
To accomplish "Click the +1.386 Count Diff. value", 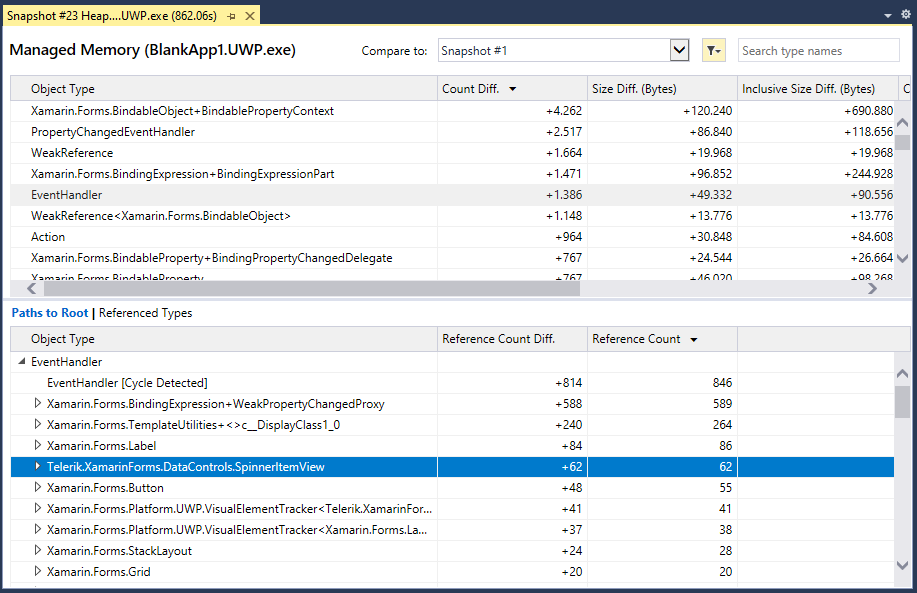I will tap(564, 195).
